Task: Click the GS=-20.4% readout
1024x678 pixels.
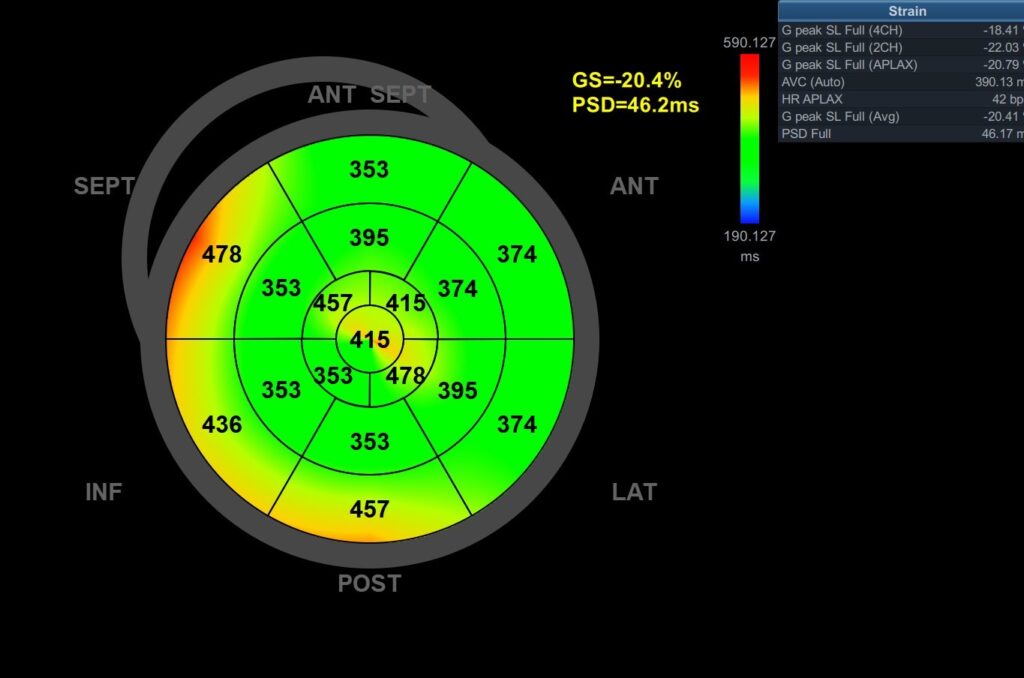Action: (626, 80)
